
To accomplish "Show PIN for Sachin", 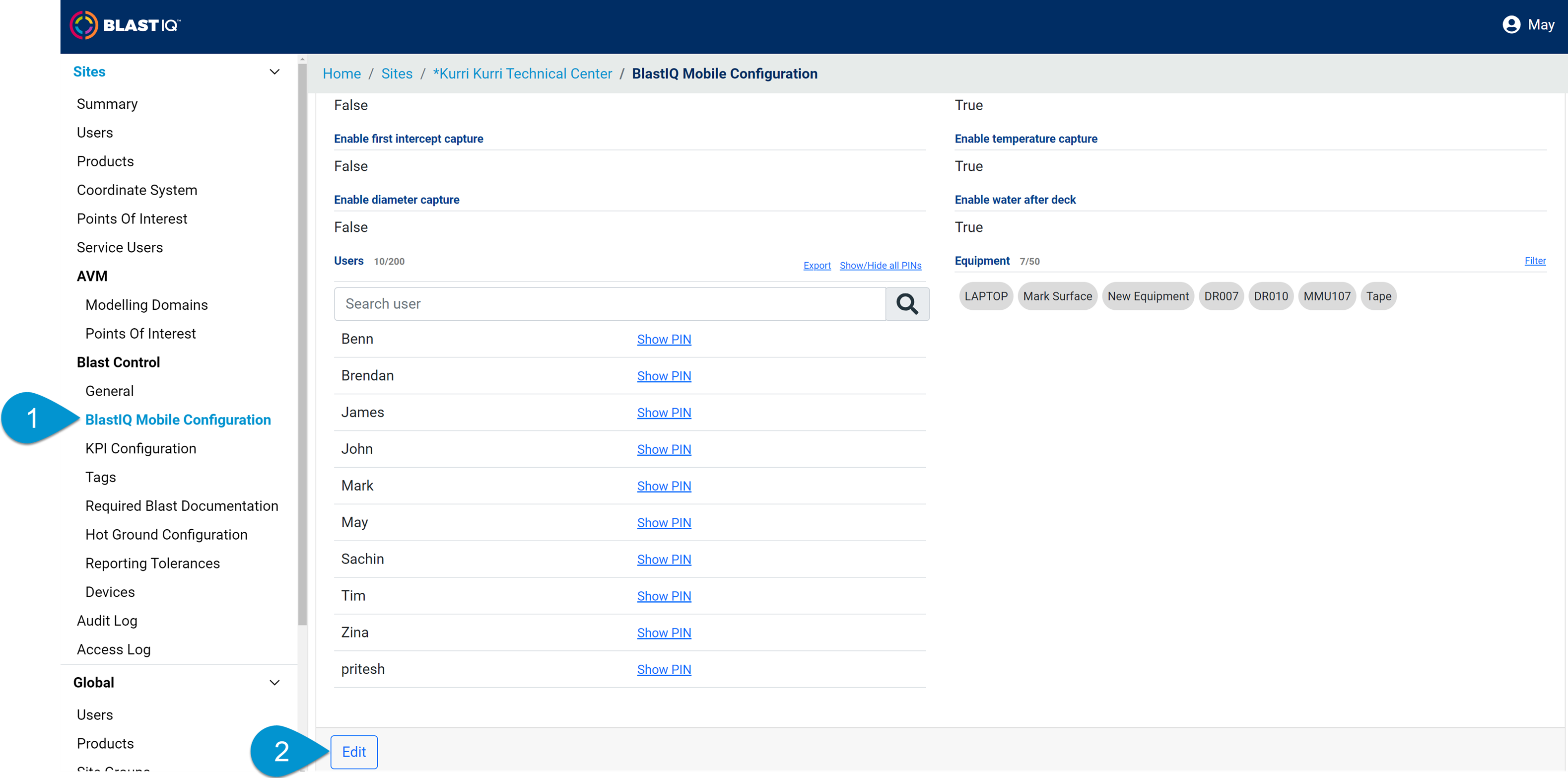I will click(x=664, y=560).
